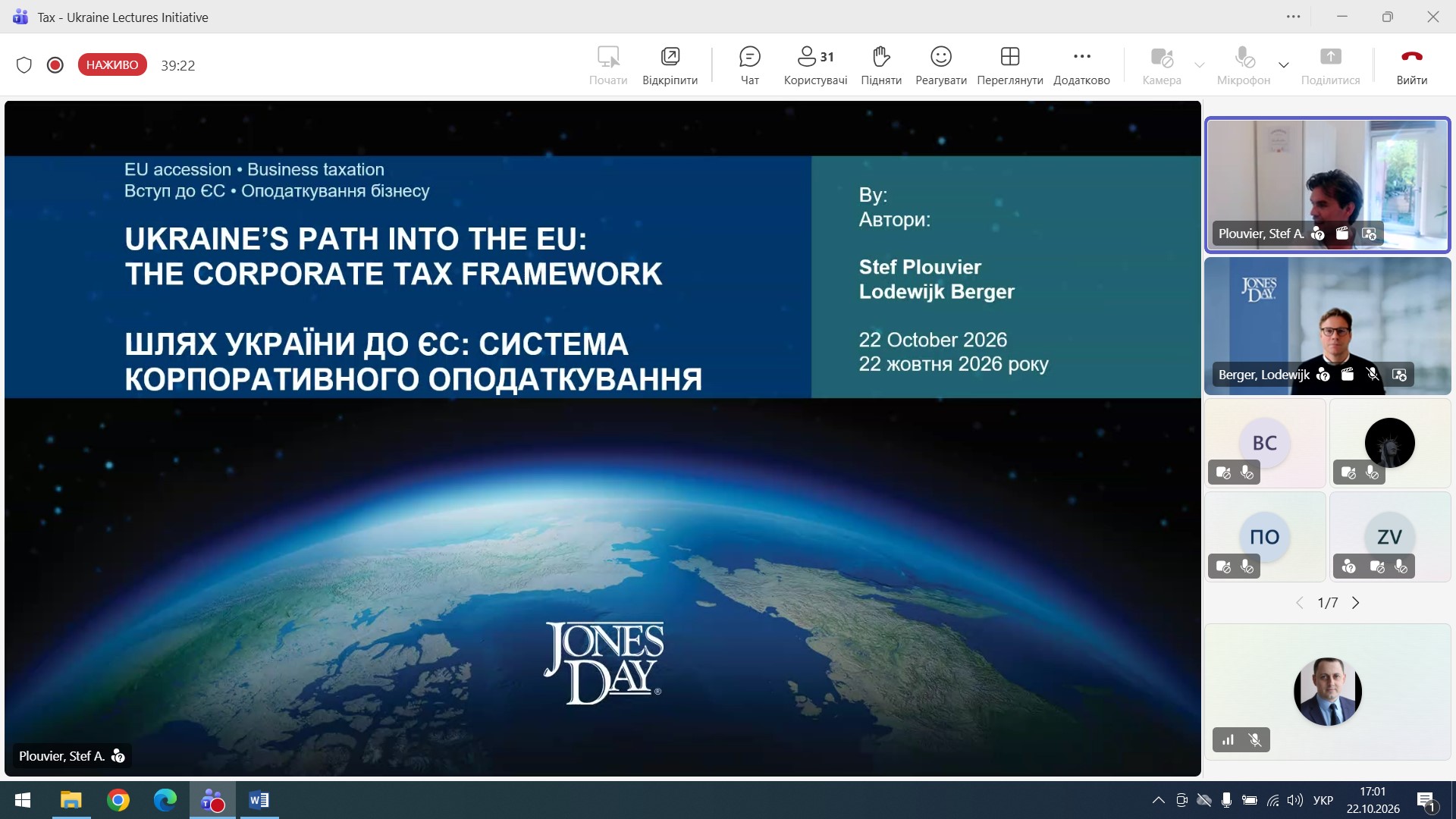The height and width of the screenshot is (819, 1456).
Task: Open notifications center icon
Action: click(x=1426, y=801)
